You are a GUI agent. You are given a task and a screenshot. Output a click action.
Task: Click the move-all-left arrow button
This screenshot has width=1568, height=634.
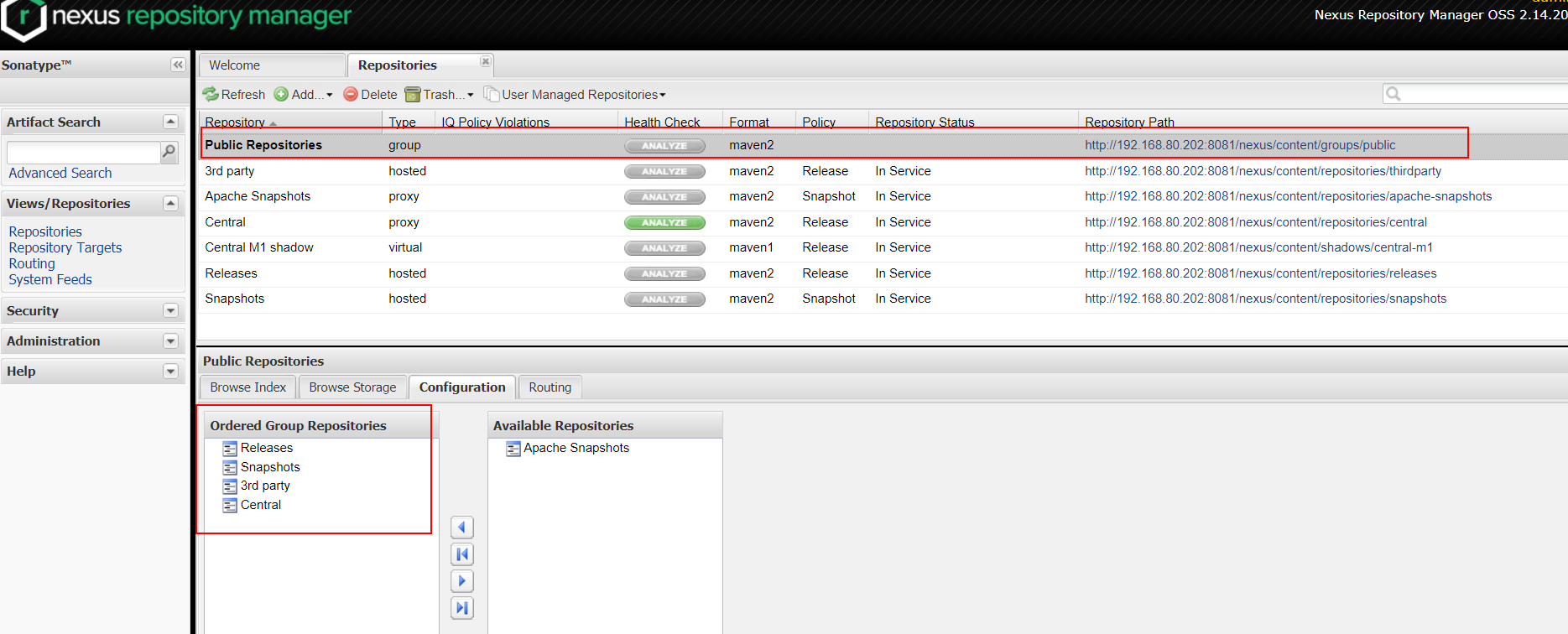click(x=462, y=554)
